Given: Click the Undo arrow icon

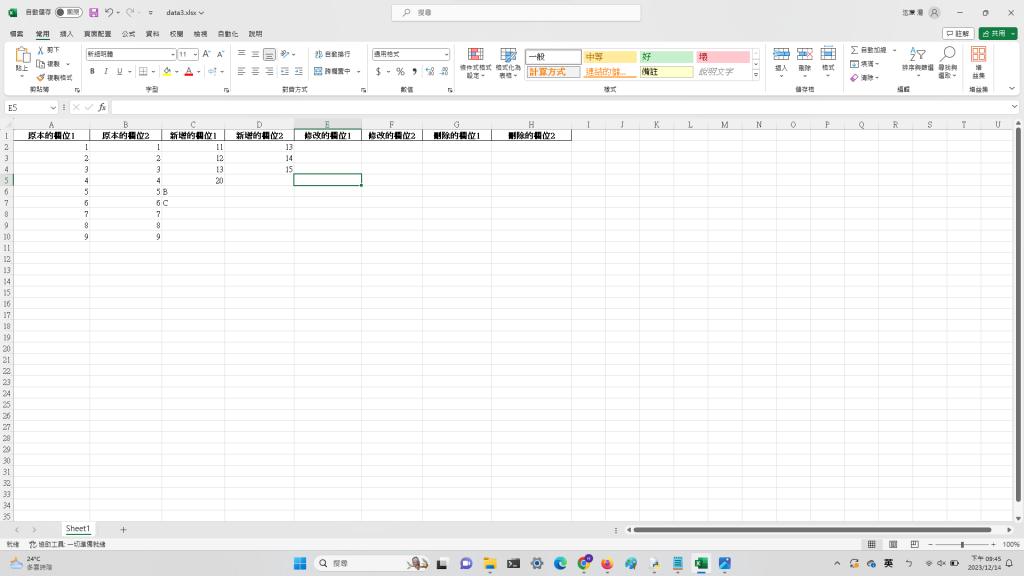Looking at the screenshot, I should 109,12.
